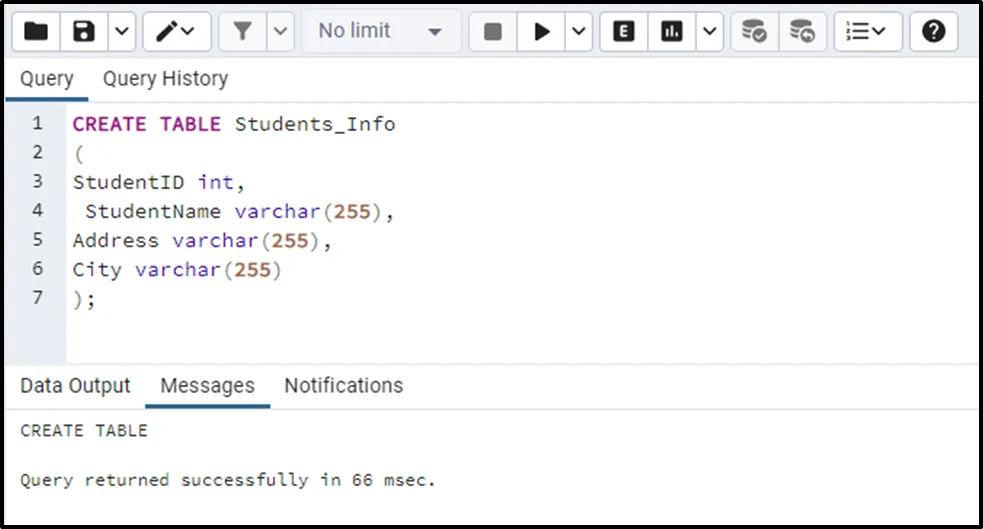Switch to the Query History tab

click(x=165, y=79)
